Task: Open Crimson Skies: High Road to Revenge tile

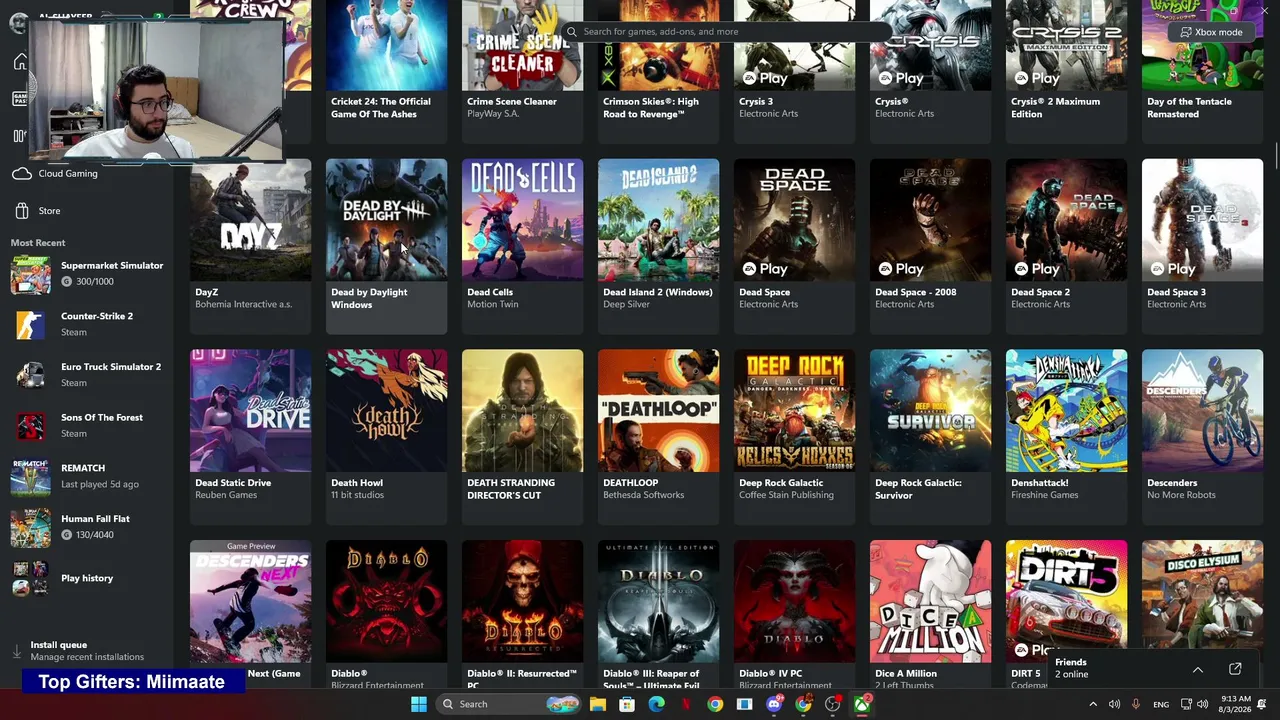Action: [x=658, y=70]
